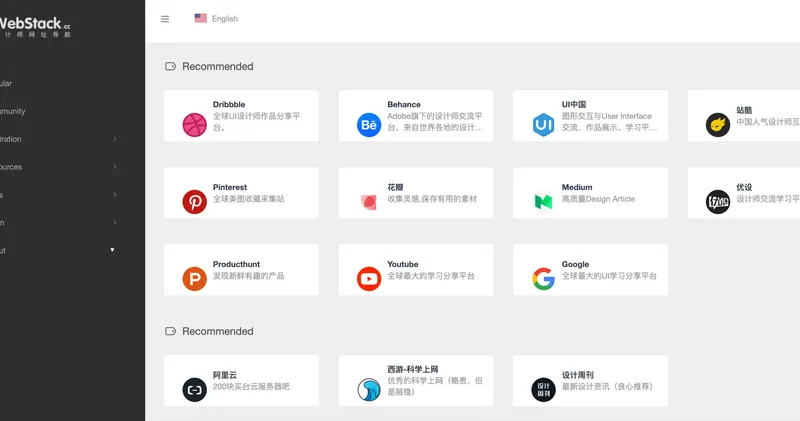Open the English language dropdown

(216, 19)
